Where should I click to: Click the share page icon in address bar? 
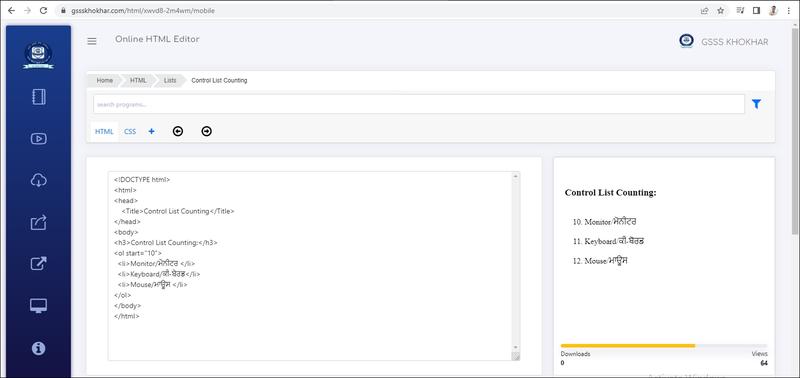pyautogui.click(x=705, y=10)
